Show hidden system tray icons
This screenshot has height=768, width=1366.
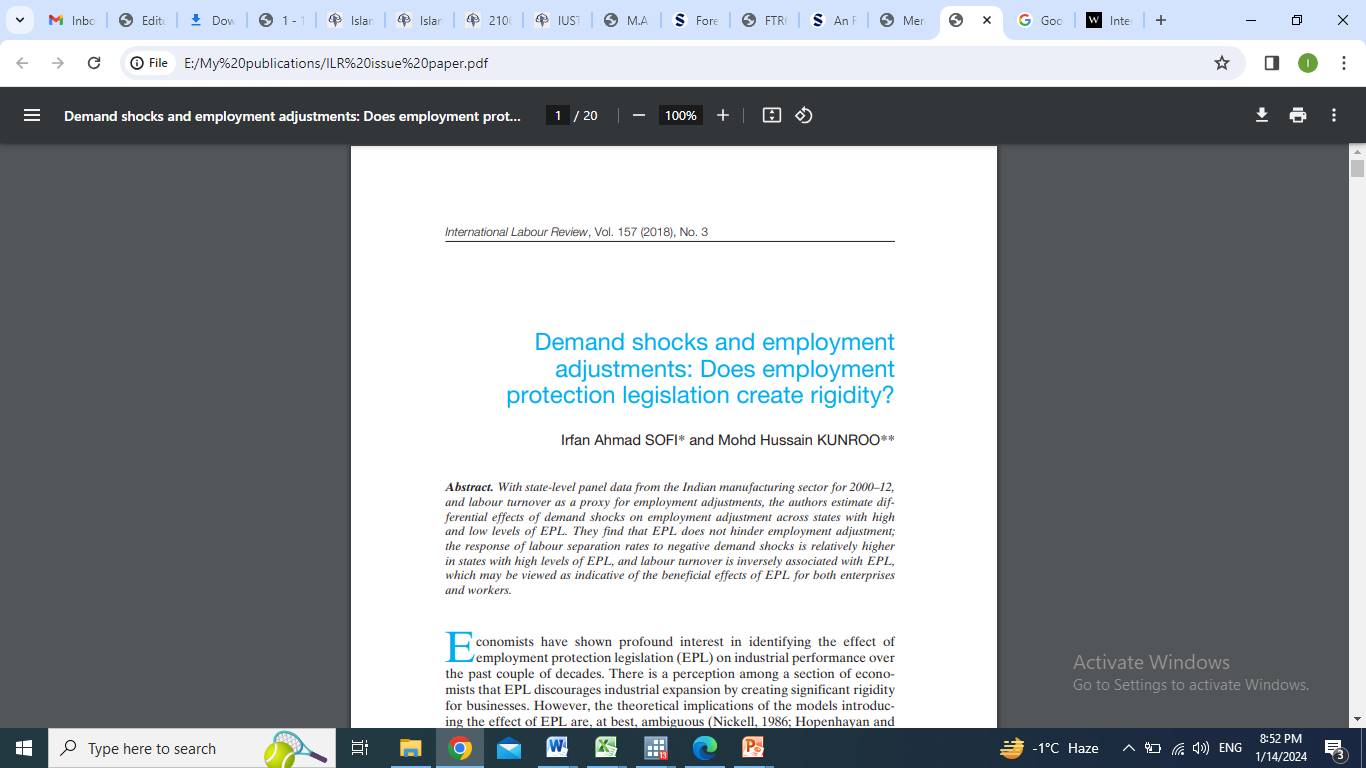click(x=1128, y=748)
